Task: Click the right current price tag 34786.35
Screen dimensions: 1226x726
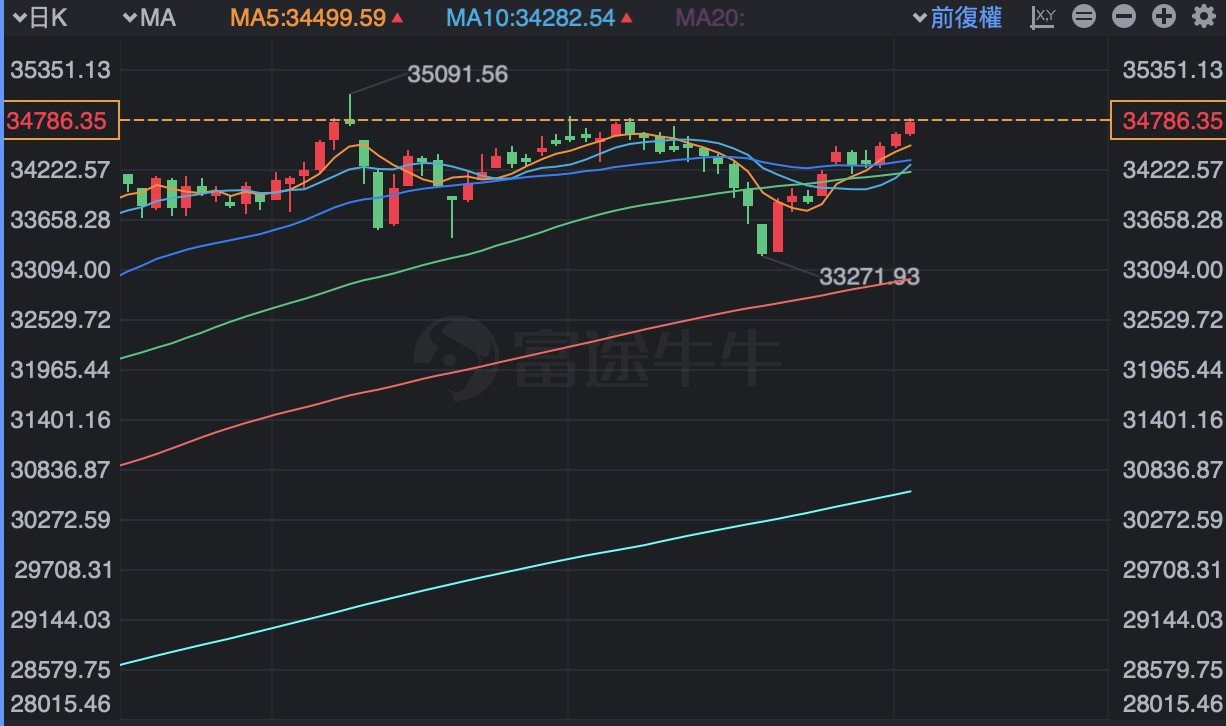Action: [1167, 121]
